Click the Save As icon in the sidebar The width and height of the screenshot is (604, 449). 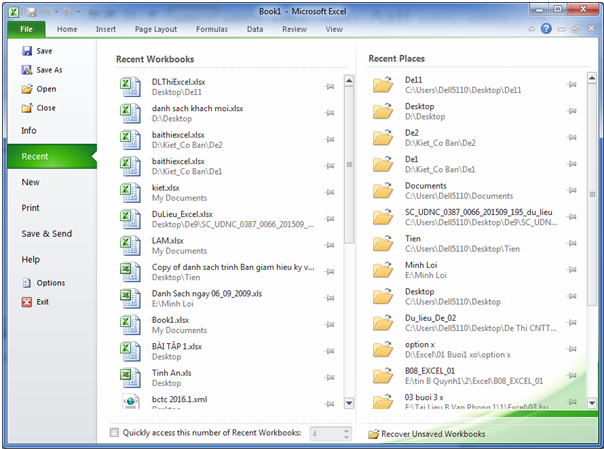27,70
